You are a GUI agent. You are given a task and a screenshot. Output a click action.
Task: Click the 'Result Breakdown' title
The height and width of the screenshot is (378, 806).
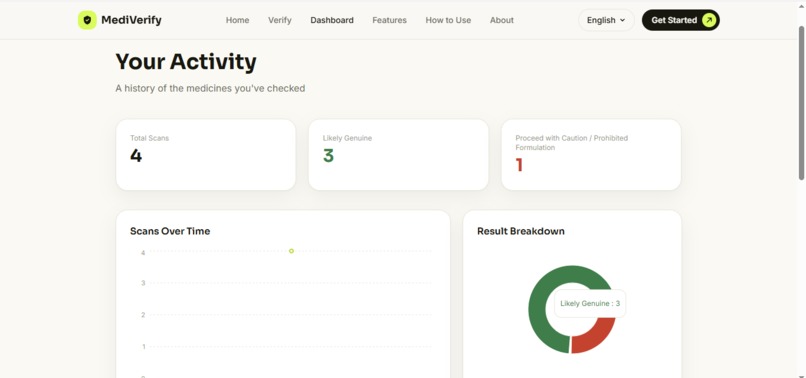521,231
